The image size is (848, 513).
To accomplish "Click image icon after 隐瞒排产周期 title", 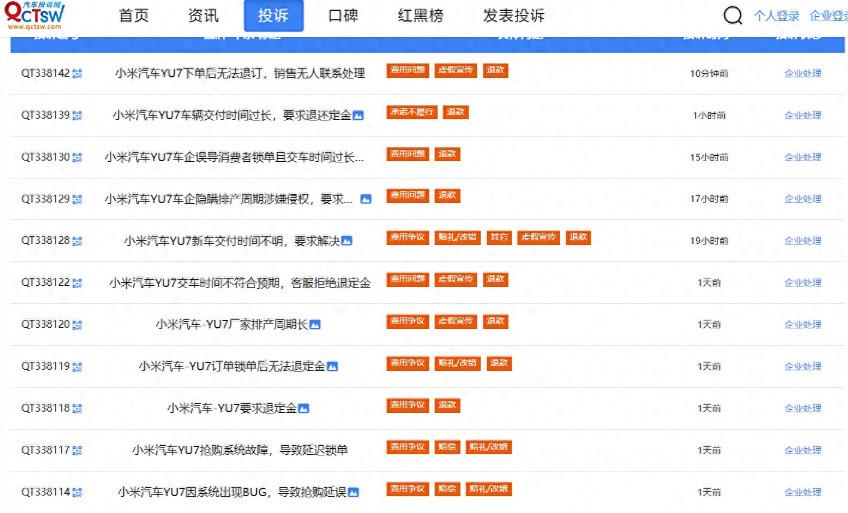I will [366, 199].
